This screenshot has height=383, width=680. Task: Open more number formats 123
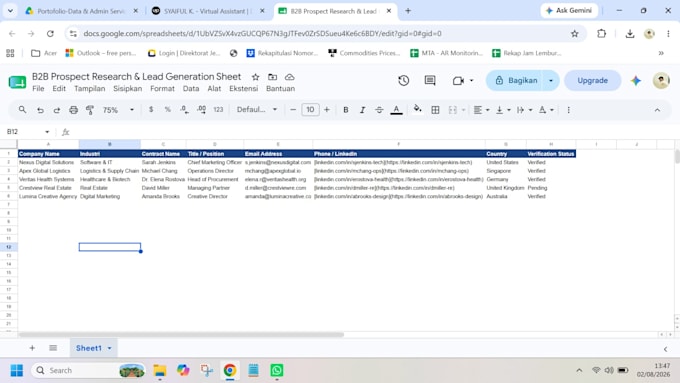pos(218,110)
